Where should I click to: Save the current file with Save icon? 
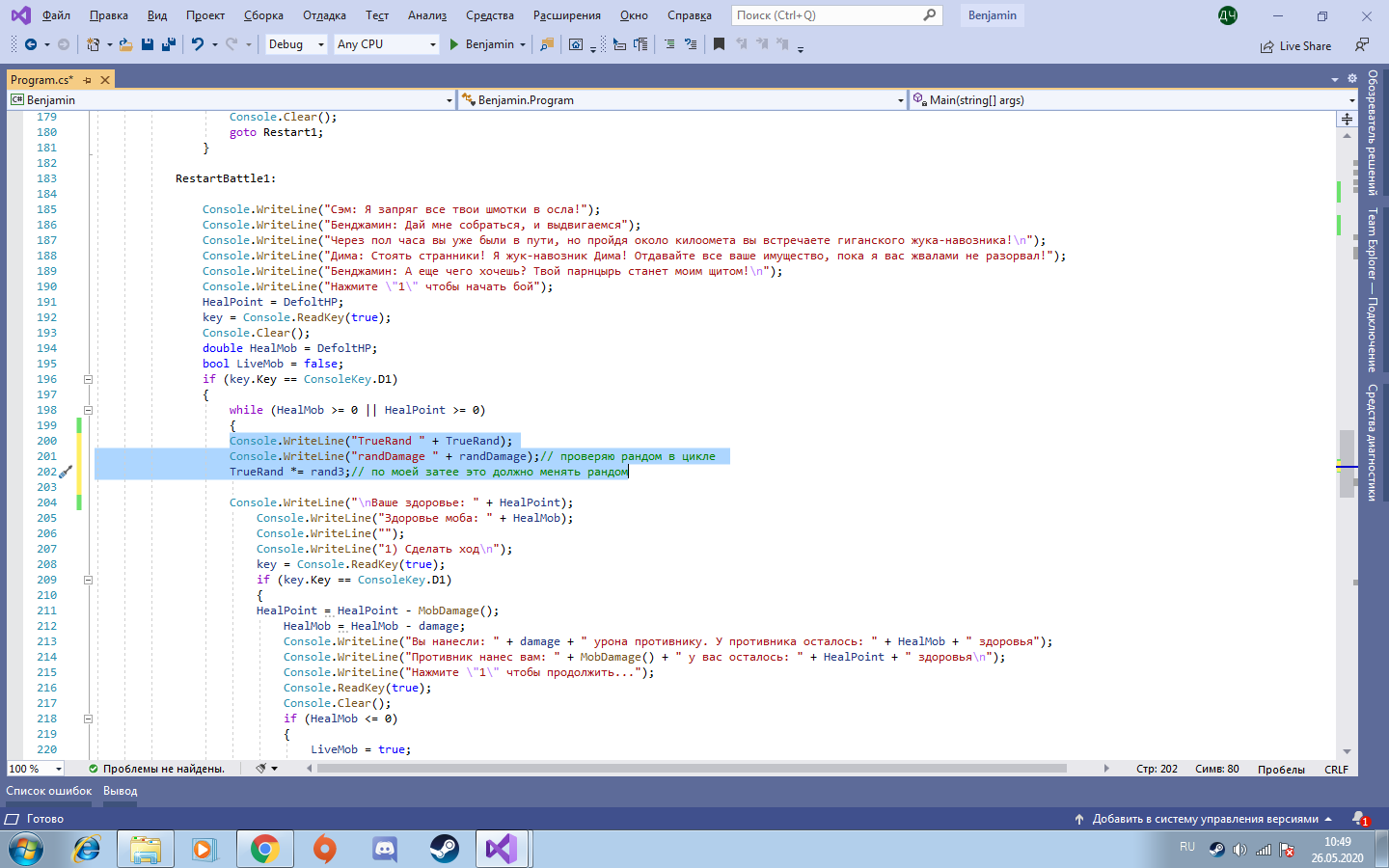[x=148, y=44]
